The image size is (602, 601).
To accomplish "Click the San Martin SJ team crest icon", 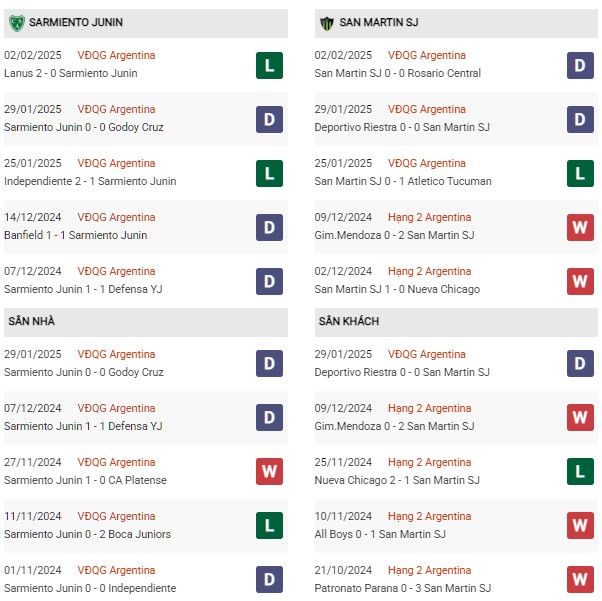I will [327, 23].
